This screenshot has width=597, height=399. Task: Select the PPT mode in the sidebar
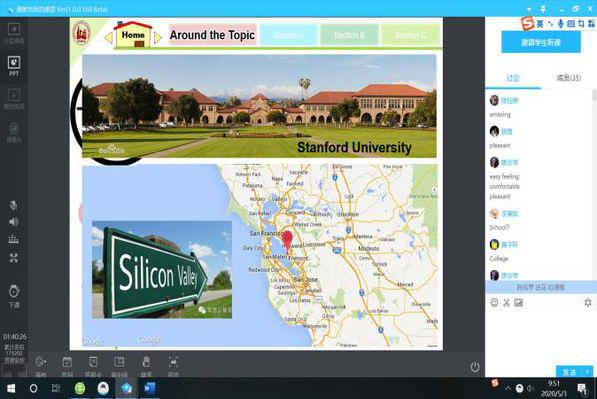point(14,65)
